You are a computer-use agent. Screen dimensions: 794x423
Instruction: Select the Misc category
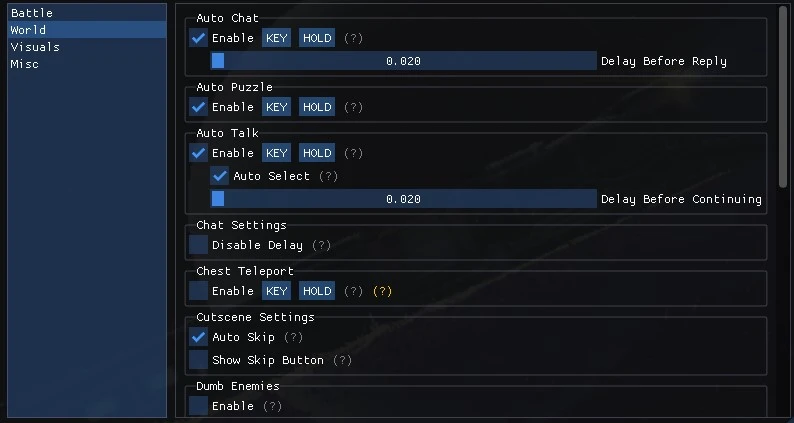pos(86,64)
